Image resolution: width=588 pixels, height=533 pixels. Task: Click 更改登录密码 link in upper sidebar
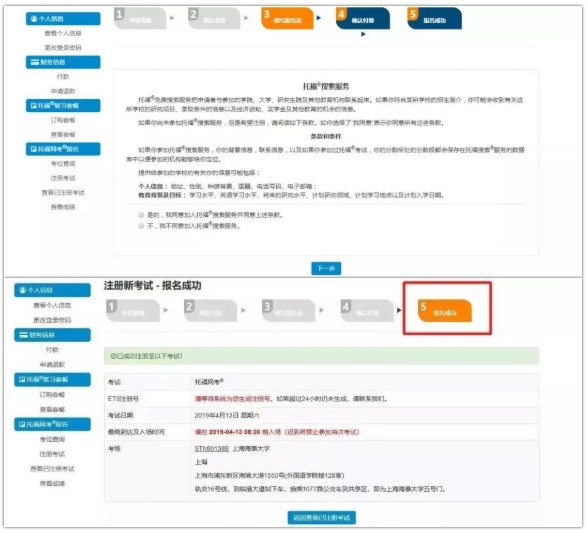pos(63,48)
